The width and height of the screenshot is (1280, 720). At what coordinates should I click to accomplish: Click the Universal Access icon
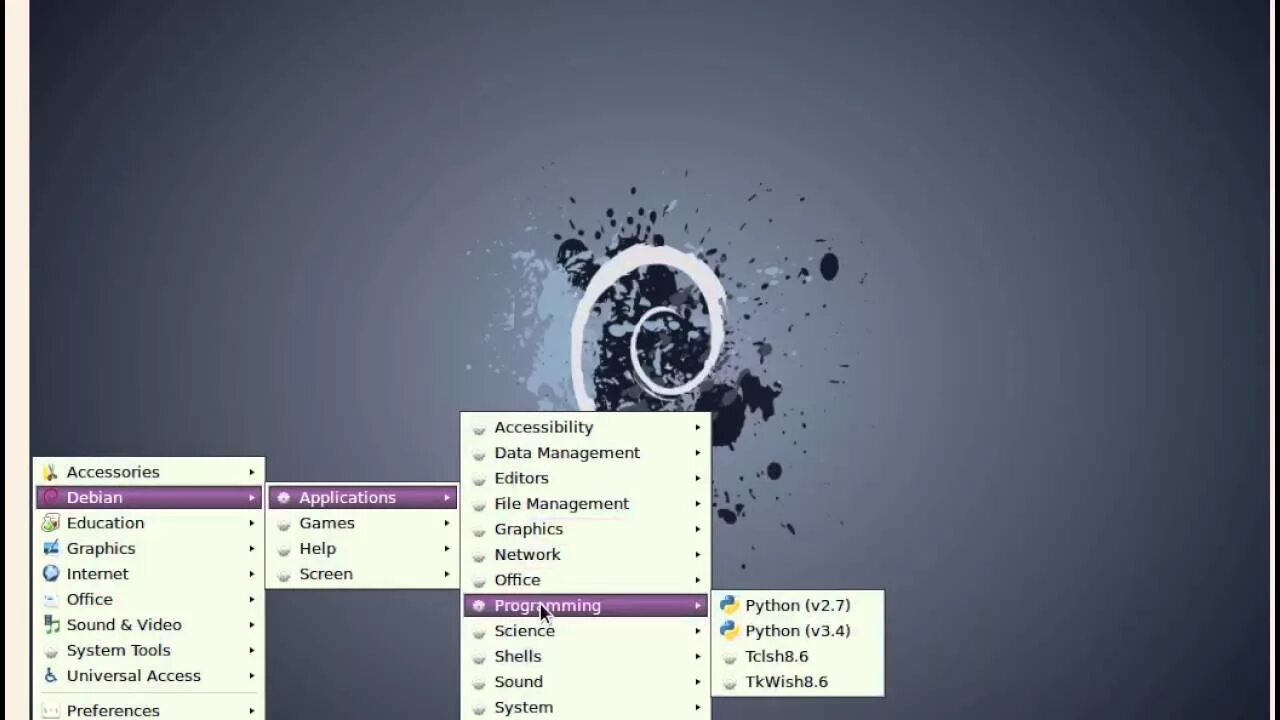[x=50, y=676]
